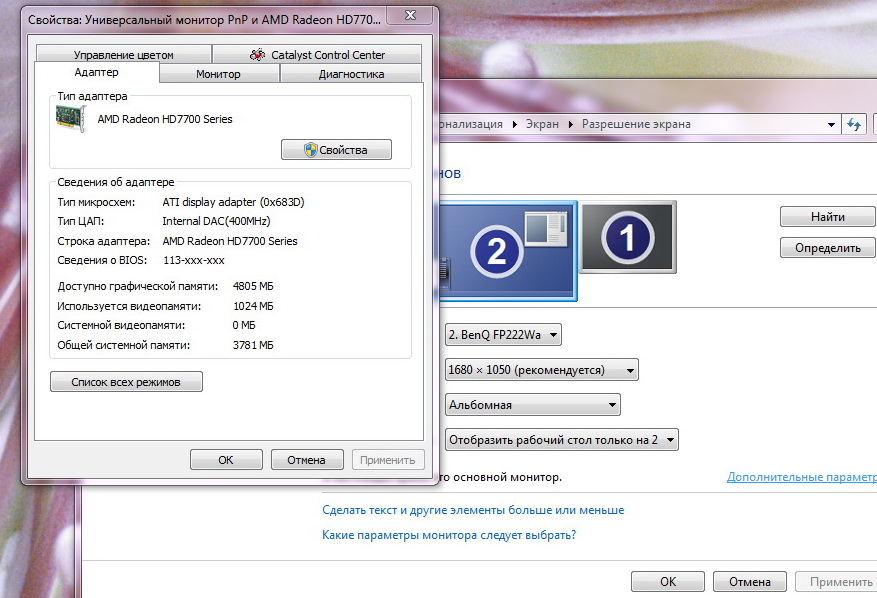
Task: Open the address bar history dropdown arrow
Action: point(832,125)
